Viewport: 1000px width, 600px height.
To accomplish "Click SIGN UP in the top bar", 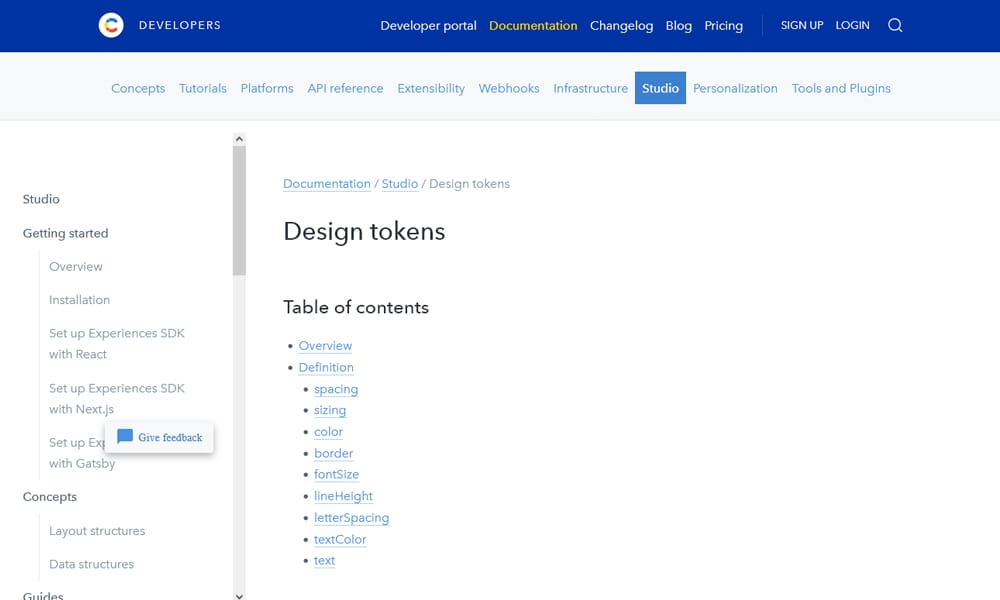I will [801, 25].
